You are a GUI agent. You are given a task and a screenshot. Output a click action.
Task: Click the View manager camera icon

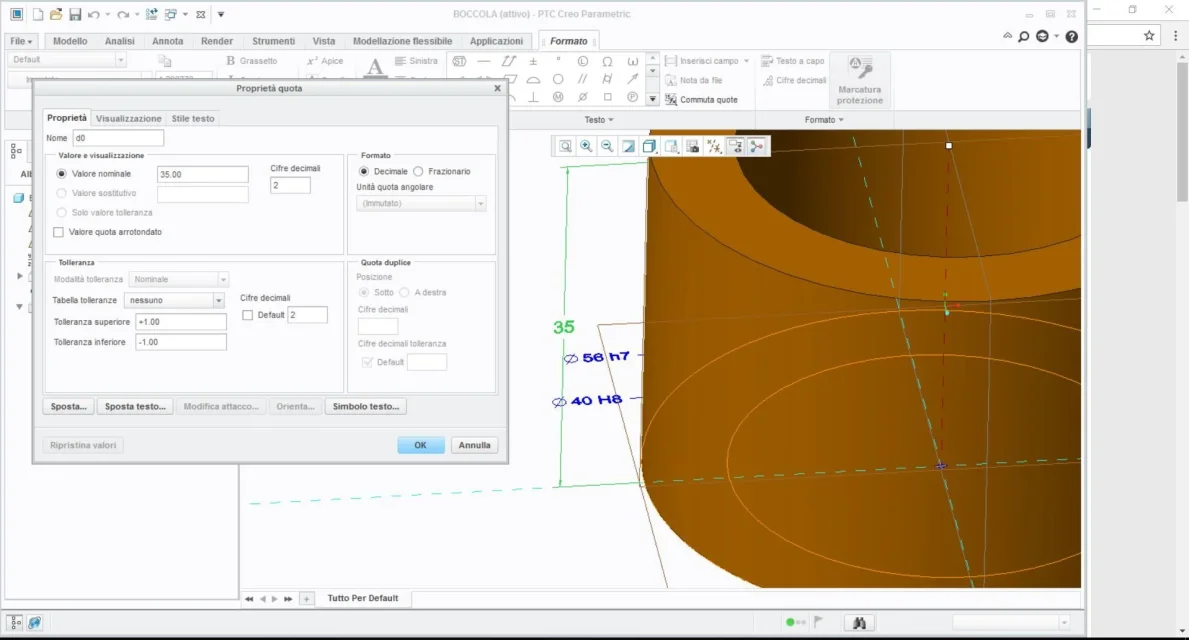pyautogui.click(x=692, y=146)
